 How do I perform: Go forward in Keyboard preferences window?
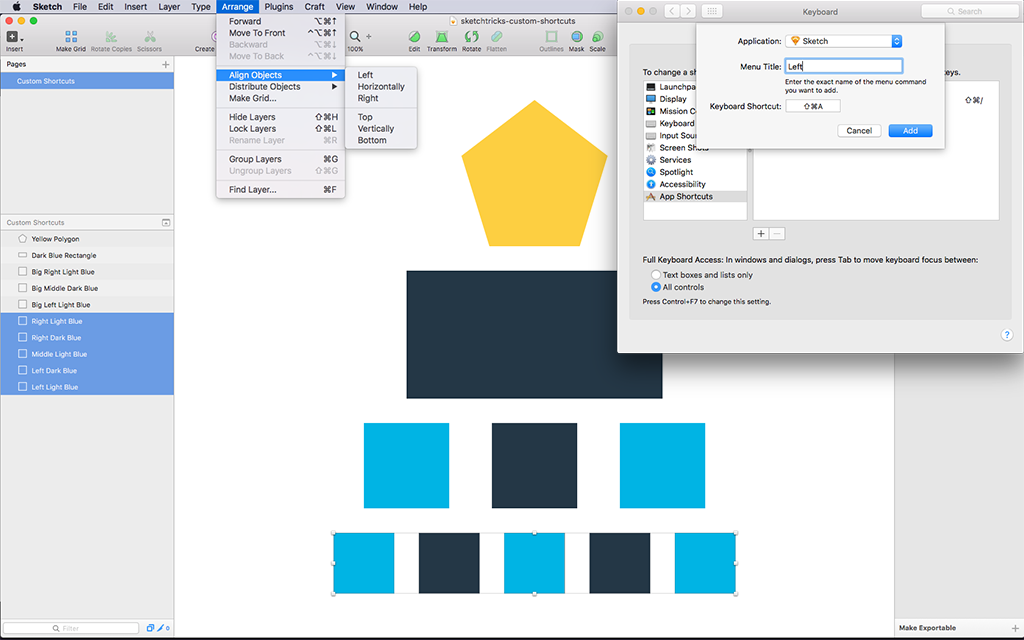688,11
